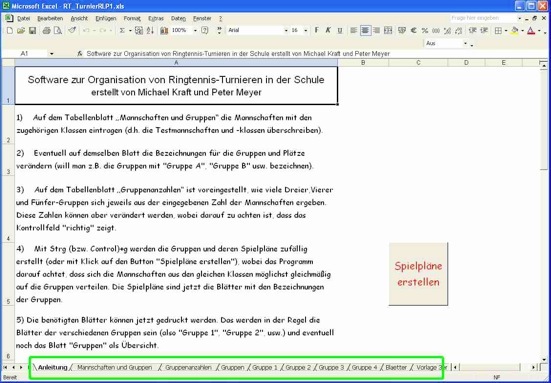Toggle bold formatting (F)
The width and height of the screenshot is (551, 383).
tap(317, 31)
